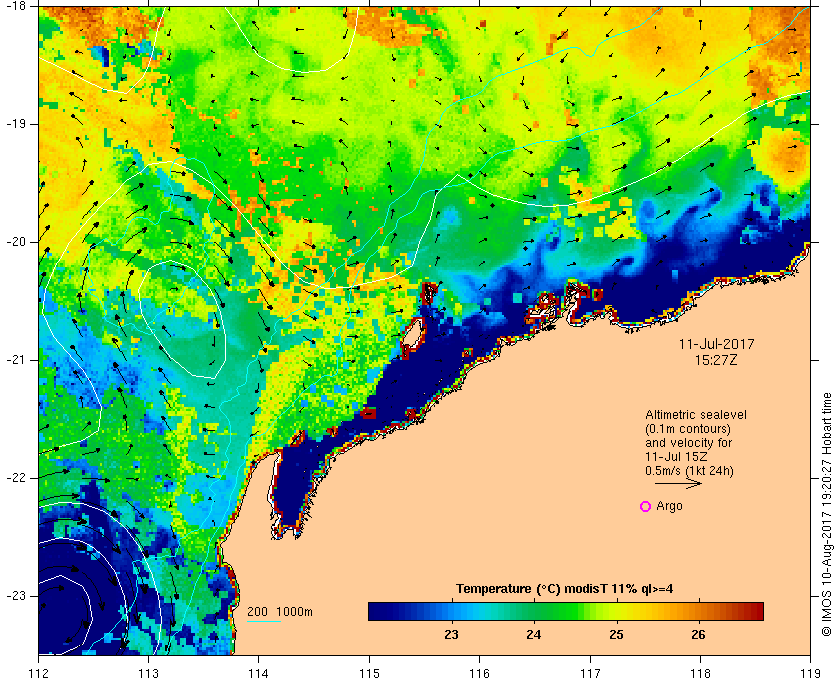Click the 23 label on temperature colorbar
Image resolution: width=840 pixels, height=680 pixels.
pyautogui.click(x=451, y=635)
